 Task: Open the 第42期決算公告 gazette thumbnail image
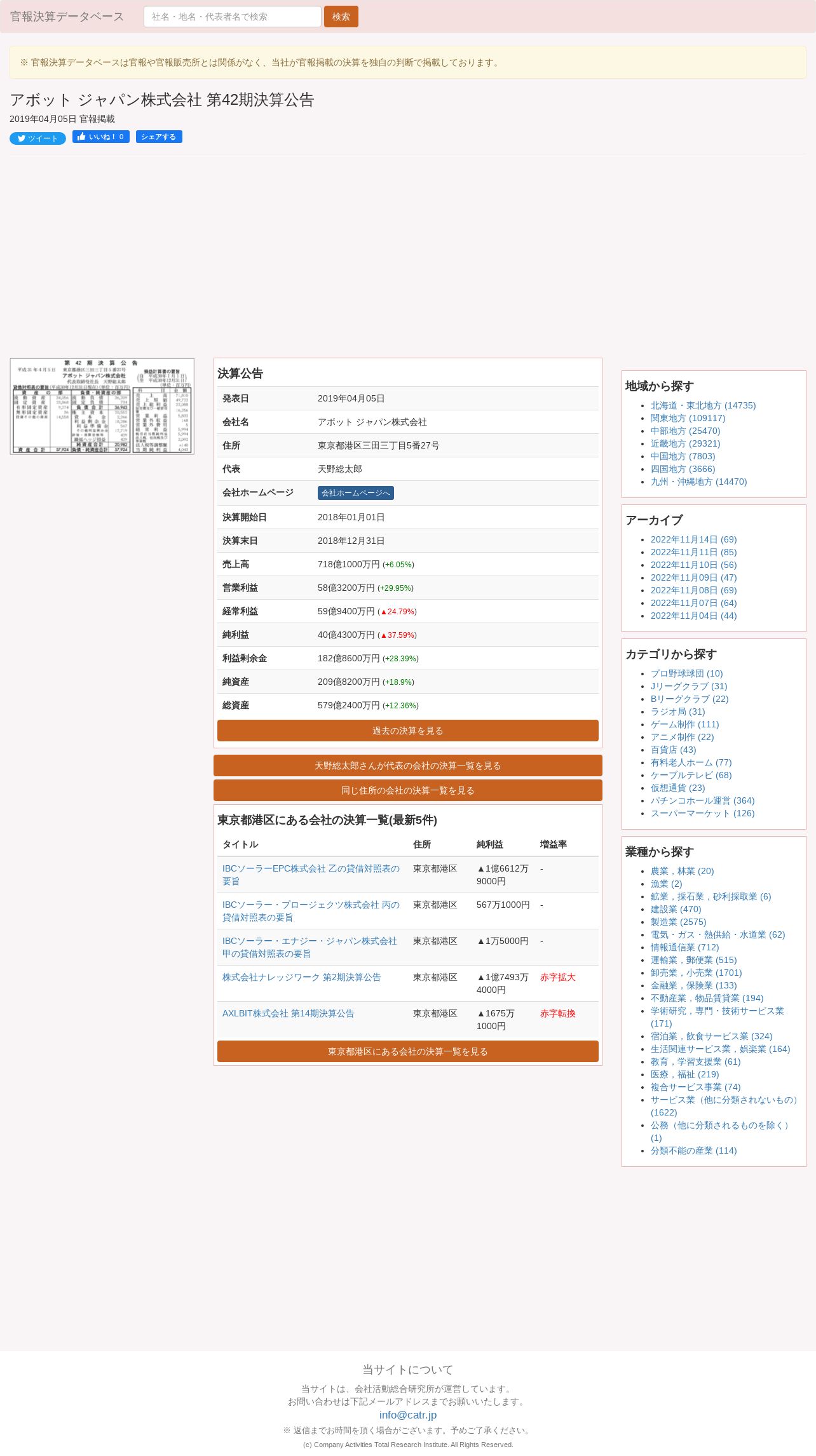pyautogui.click(x=102, y=407)
